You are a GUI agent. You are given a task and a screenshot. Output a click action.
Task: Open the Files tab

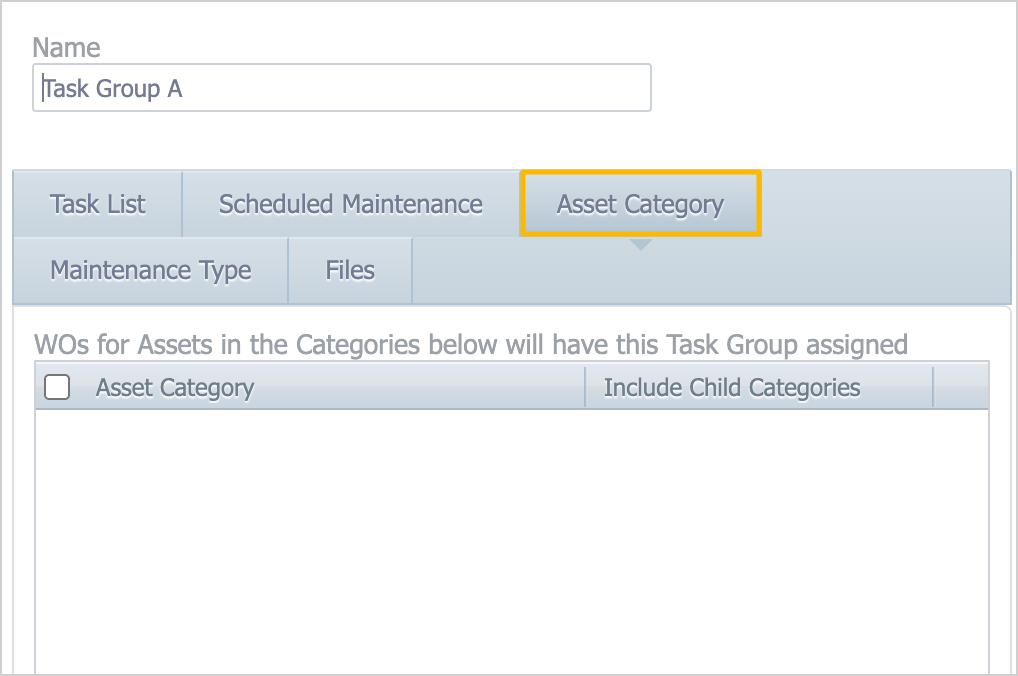(350, 270)
